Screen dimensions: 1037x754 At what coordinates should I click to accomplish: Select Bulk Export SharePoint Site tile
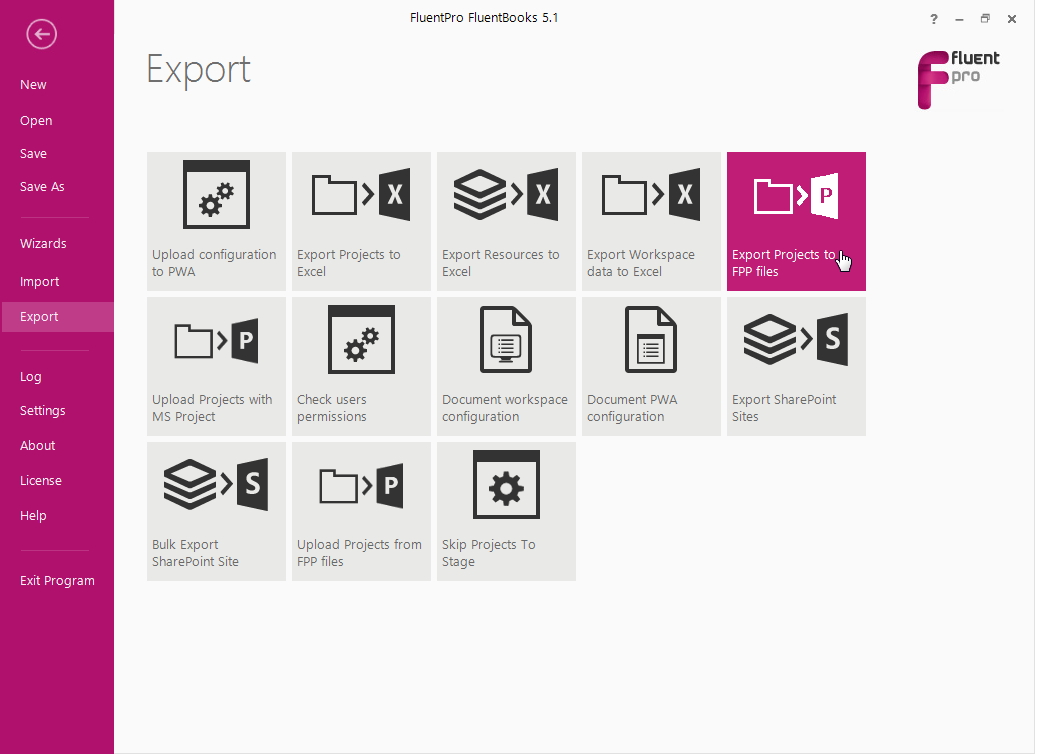point(216,511)
